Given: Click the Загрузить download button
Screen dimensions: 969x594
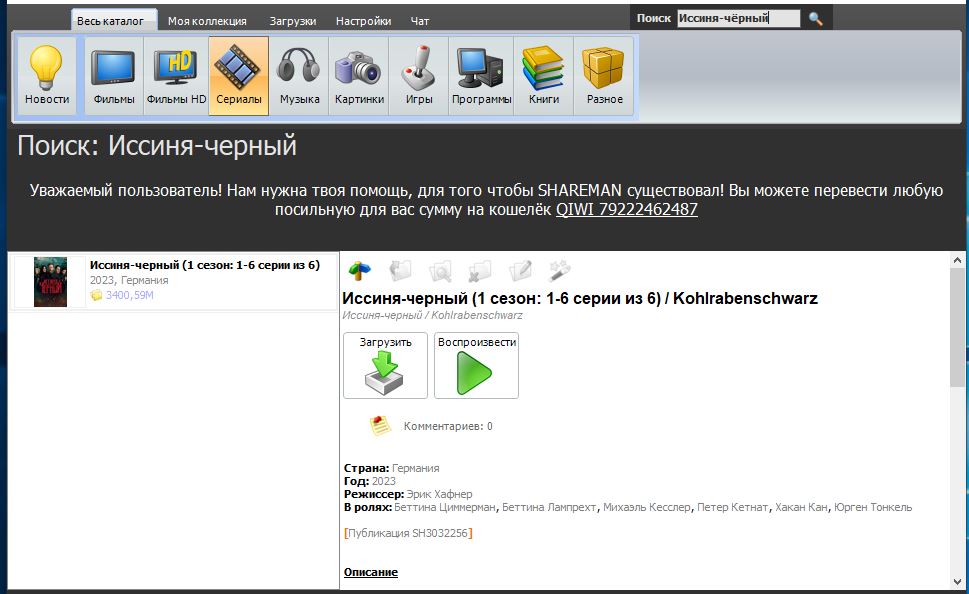Looking at the screenshot, I should (x=385, y=365).
